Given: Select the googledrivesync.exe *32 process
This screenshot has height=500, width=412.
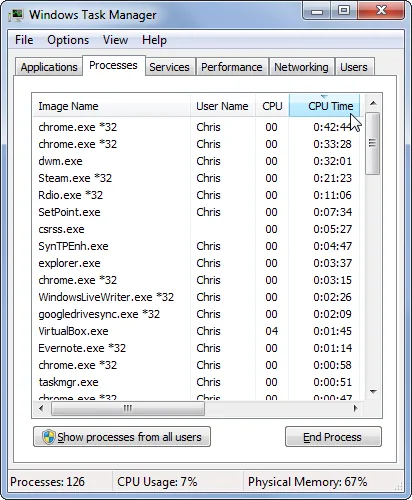Looking at the screenshot, I should tap(197, 314).
